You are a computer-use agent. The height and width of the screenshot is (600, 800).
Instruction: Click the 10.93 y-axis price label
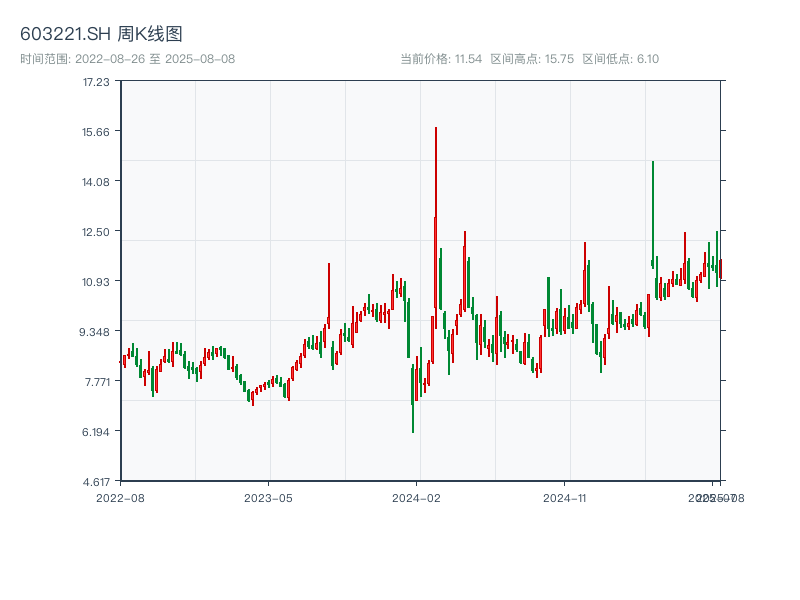tap(96, 281)
